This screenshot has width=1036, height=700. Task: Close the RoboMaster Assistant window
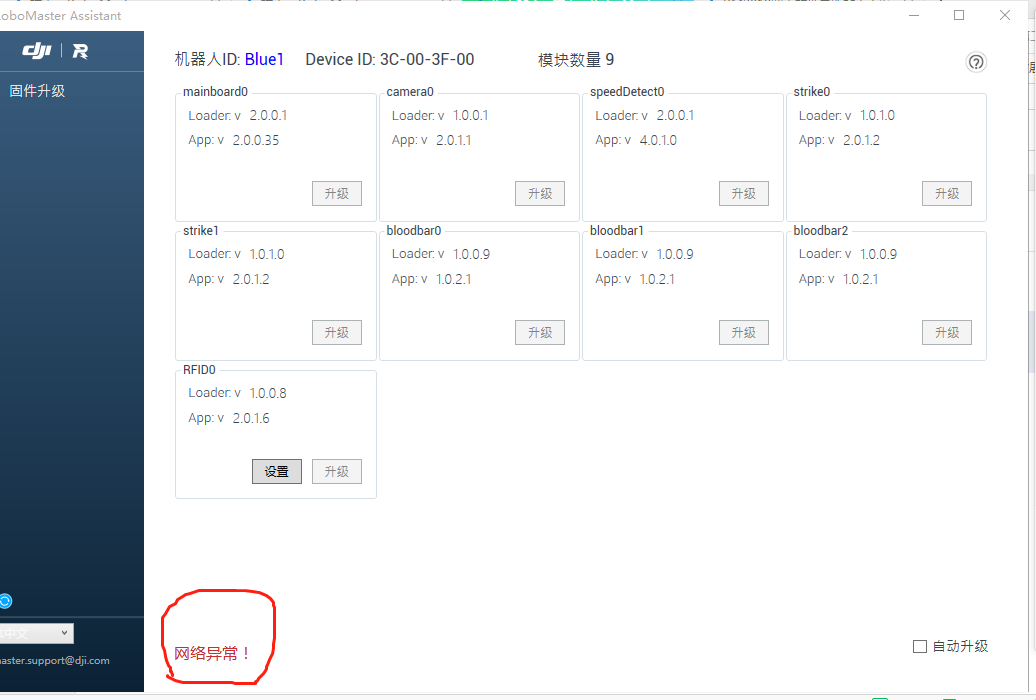pyautogui.click(x=1005, y=15)
